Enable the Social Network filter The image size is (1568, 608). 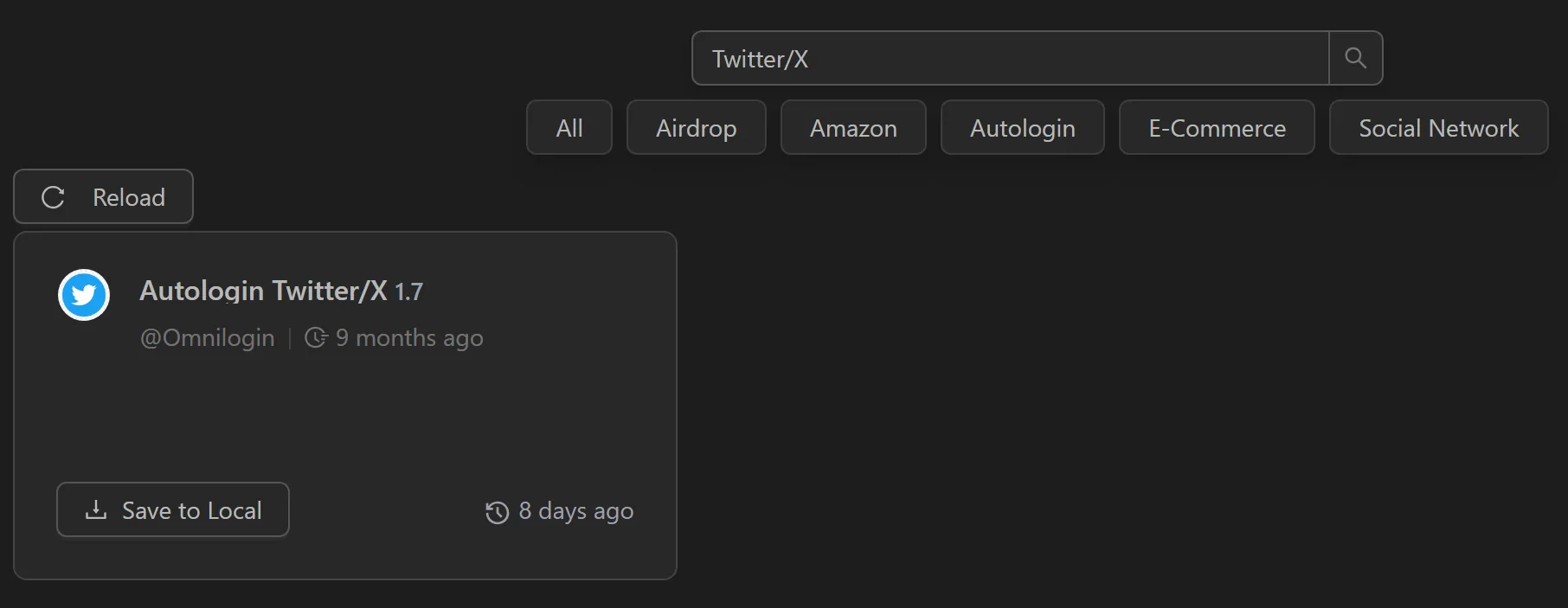click(x=1438, y=127)
